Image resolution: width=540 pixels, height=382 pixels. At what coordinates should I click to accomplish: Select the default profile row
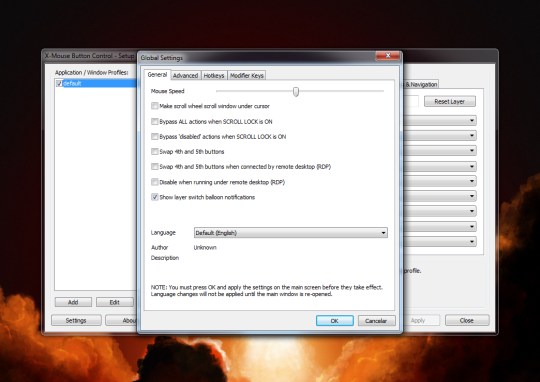tap(96, 83)
